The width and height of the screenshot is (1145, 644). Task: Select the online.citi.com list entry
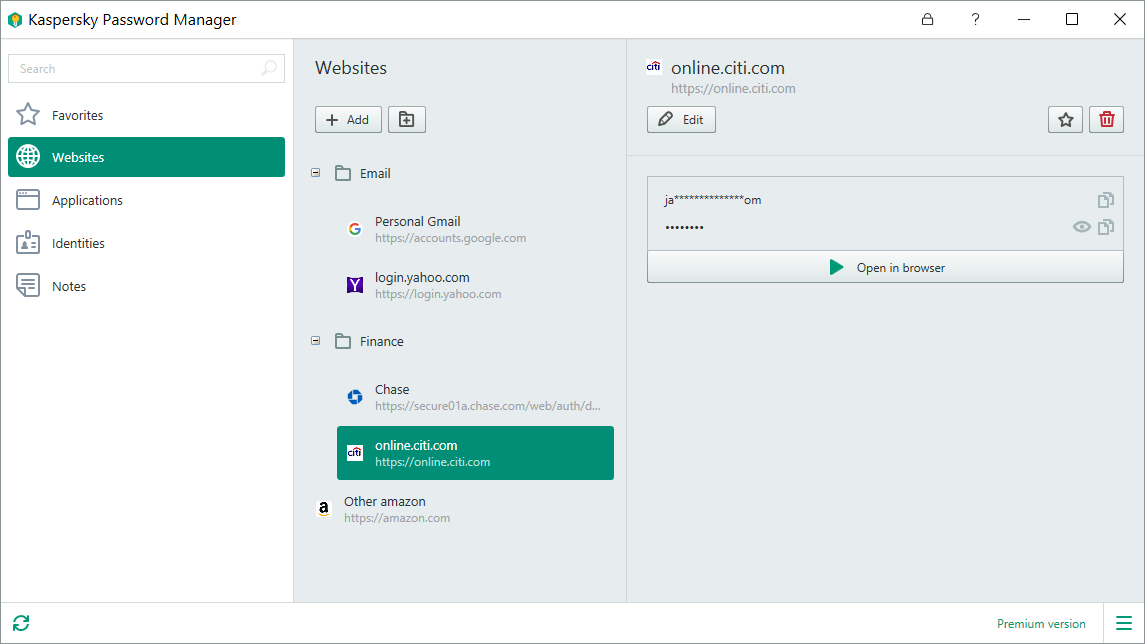475,453
